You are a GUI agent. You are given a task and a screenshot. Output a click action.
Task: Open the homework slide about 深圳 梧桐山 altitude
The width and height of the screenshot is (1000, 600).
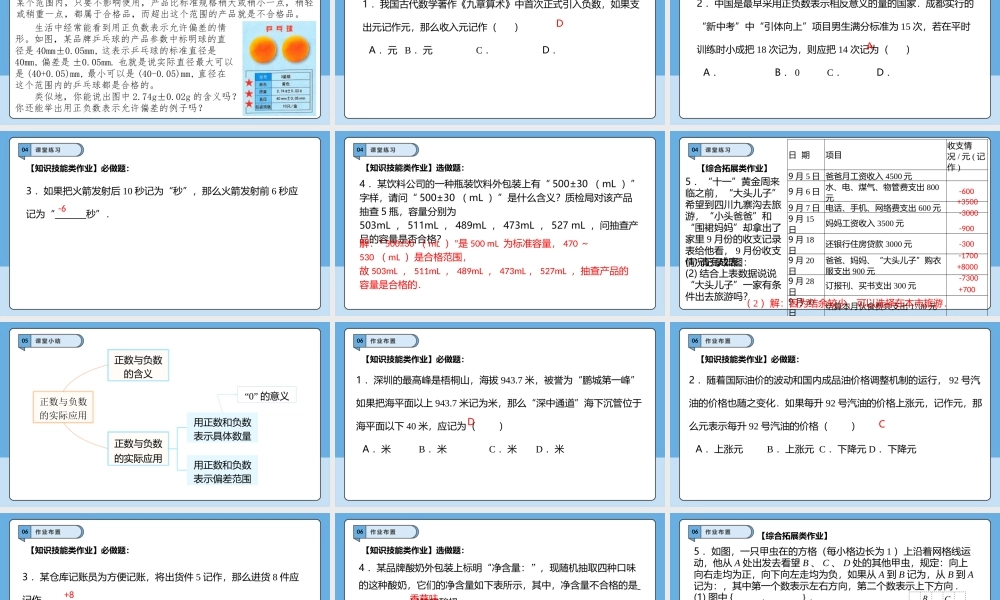click(x=500, y=414)
